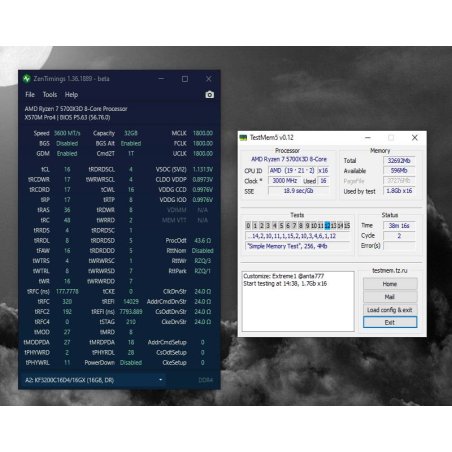
Task: Close the TestMem5 window
Action: coord(415,138)
